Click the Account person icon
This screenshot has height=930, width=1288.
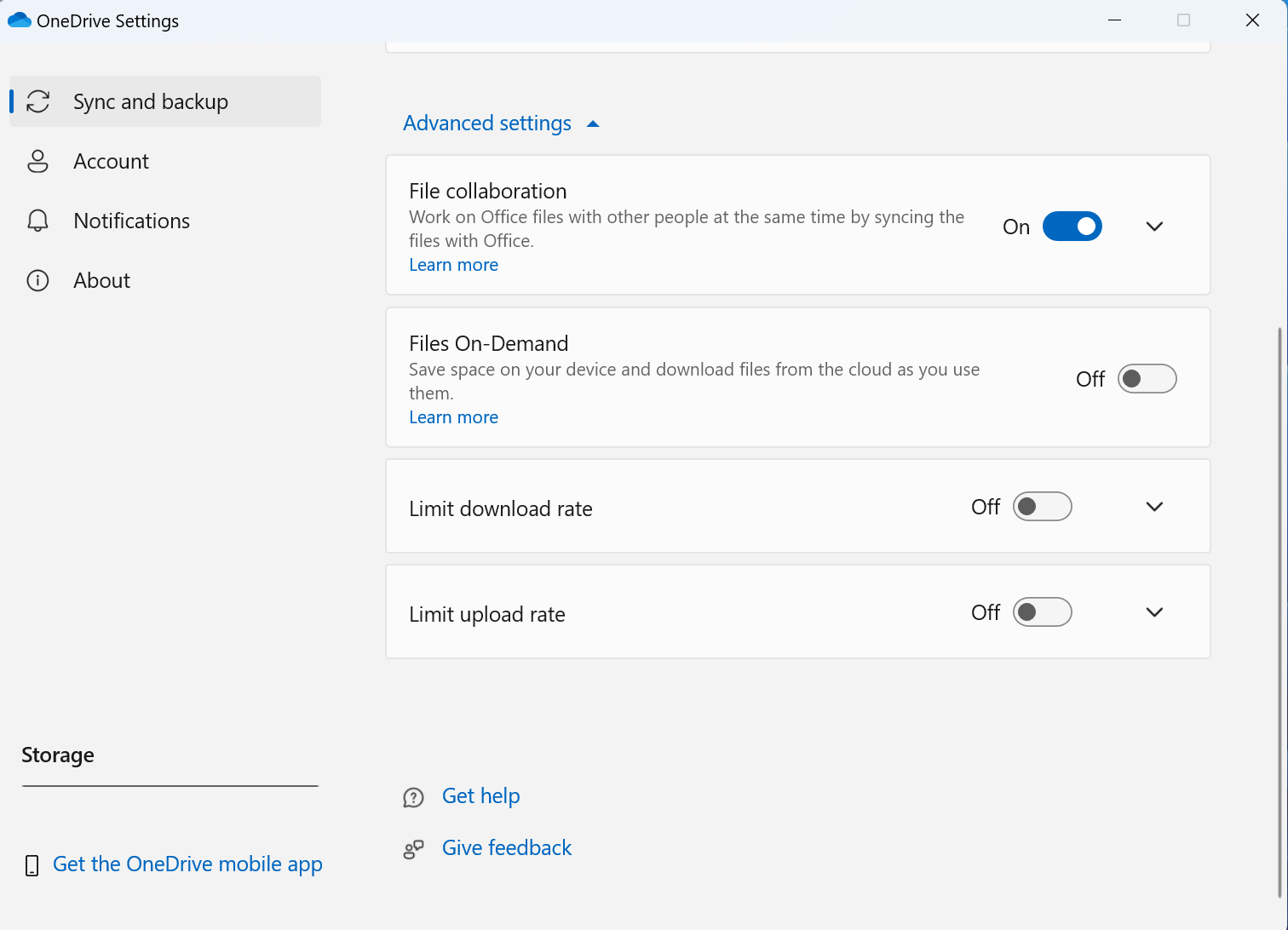(38, 161)
